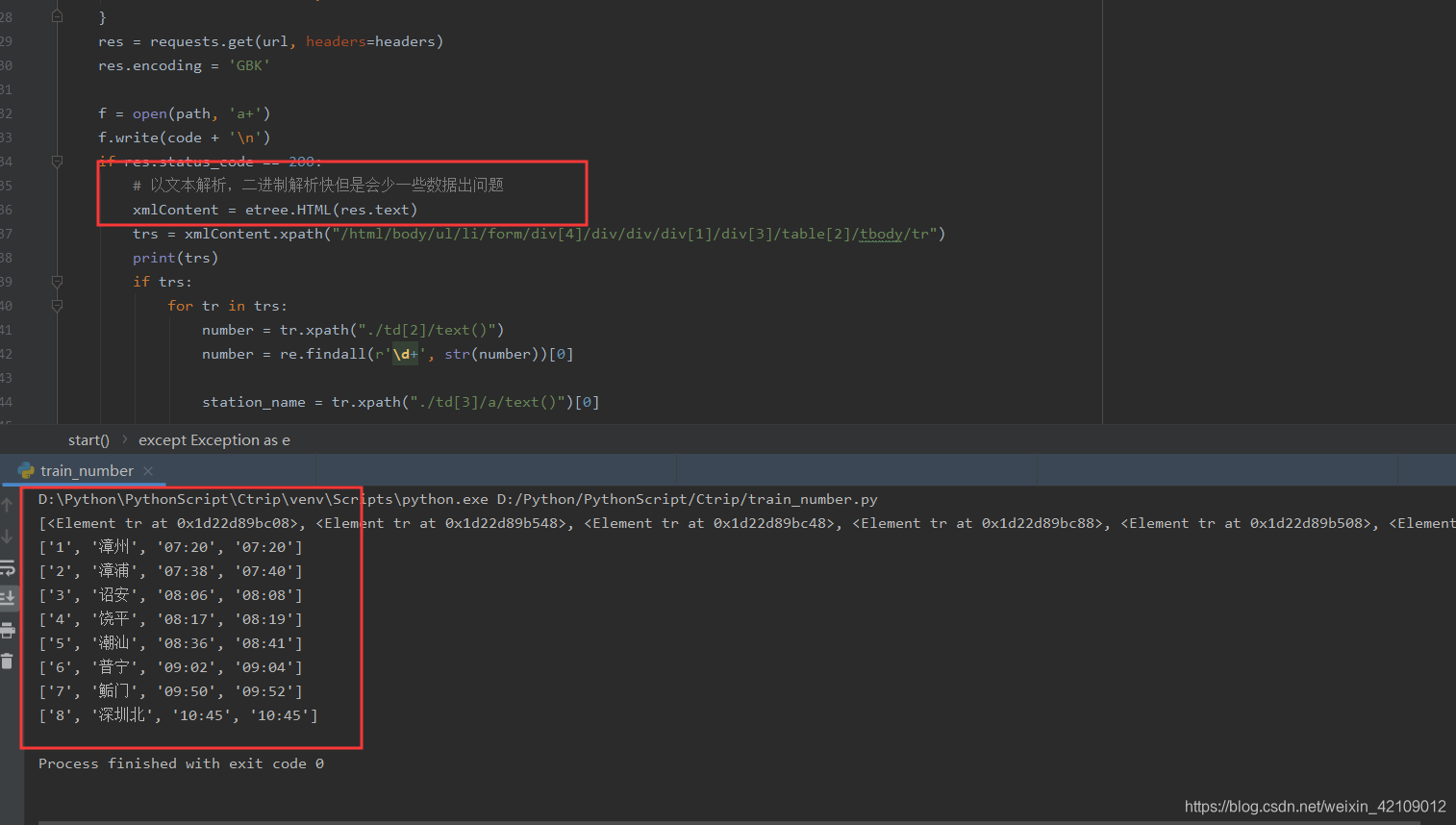Click 'Process finished with exit code 0' message
This screenshot has height=825, width=1456.
(181, 763)
